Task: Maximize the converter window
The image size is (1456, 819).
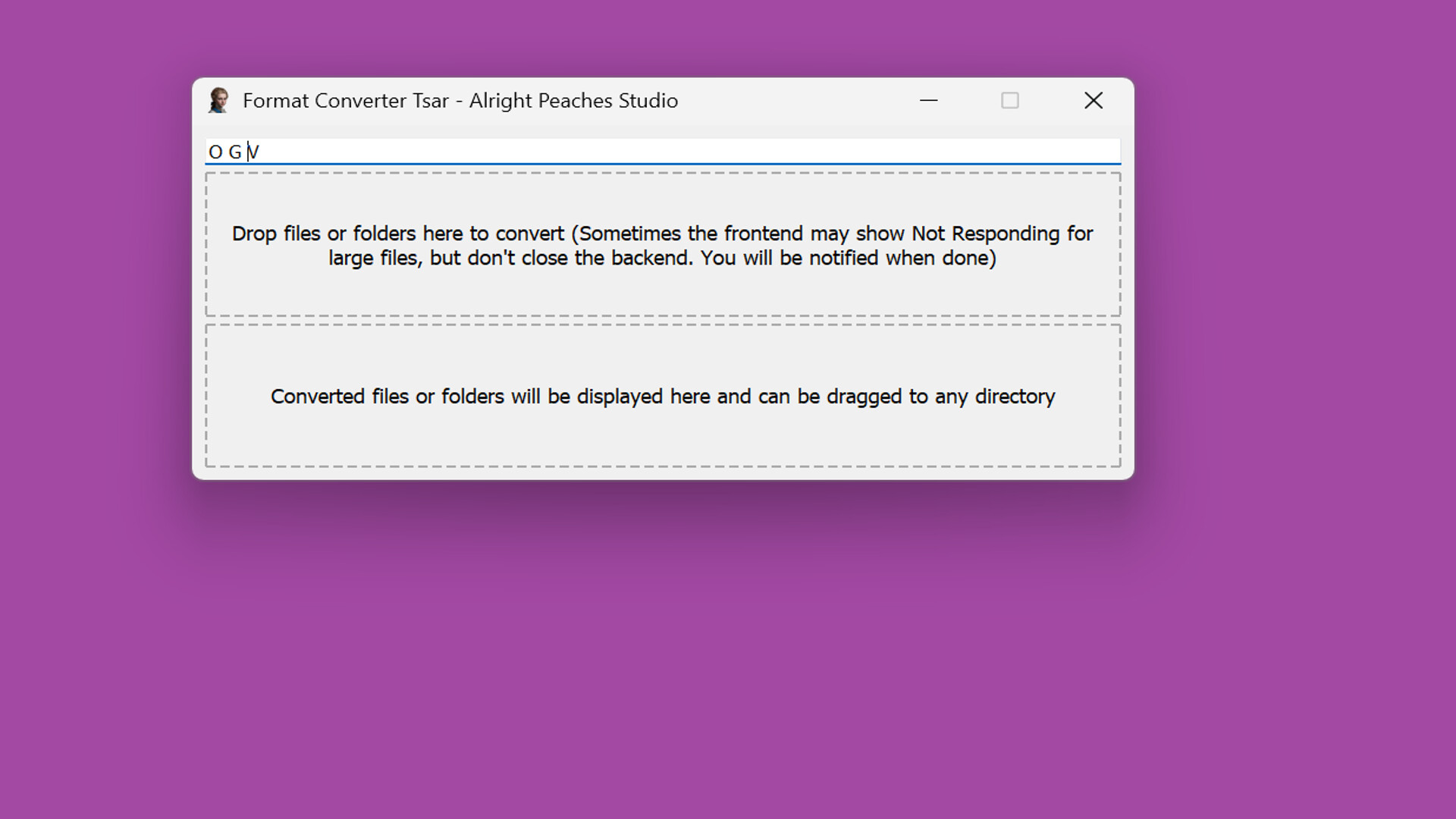Action: [1009, 100]
